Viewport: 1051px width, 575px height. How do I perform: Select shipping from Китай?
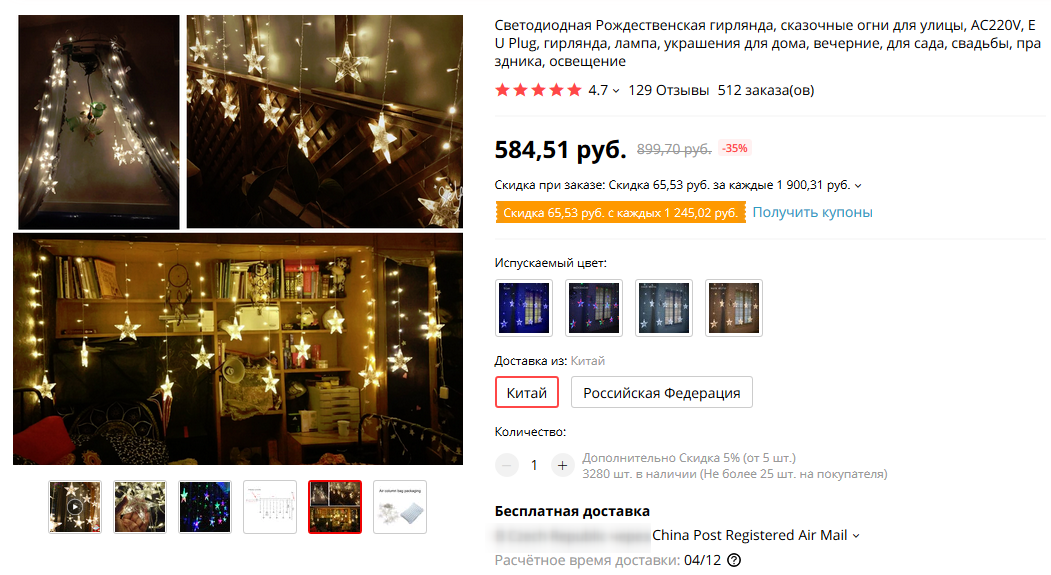point(527,393)
